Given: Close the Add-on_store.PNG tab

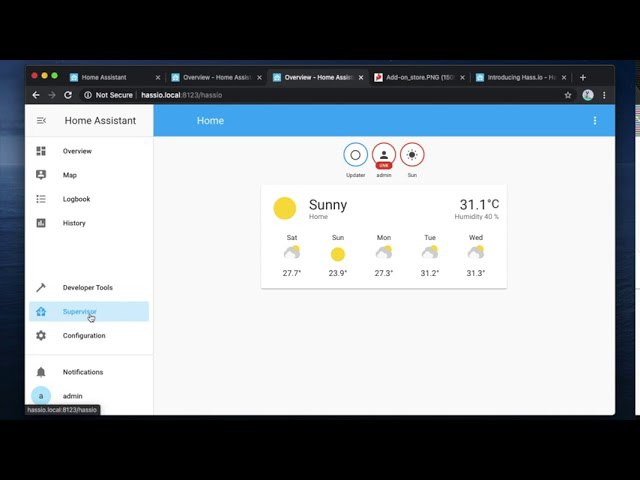Looking at the screenshot, I should tap(462, 77).
